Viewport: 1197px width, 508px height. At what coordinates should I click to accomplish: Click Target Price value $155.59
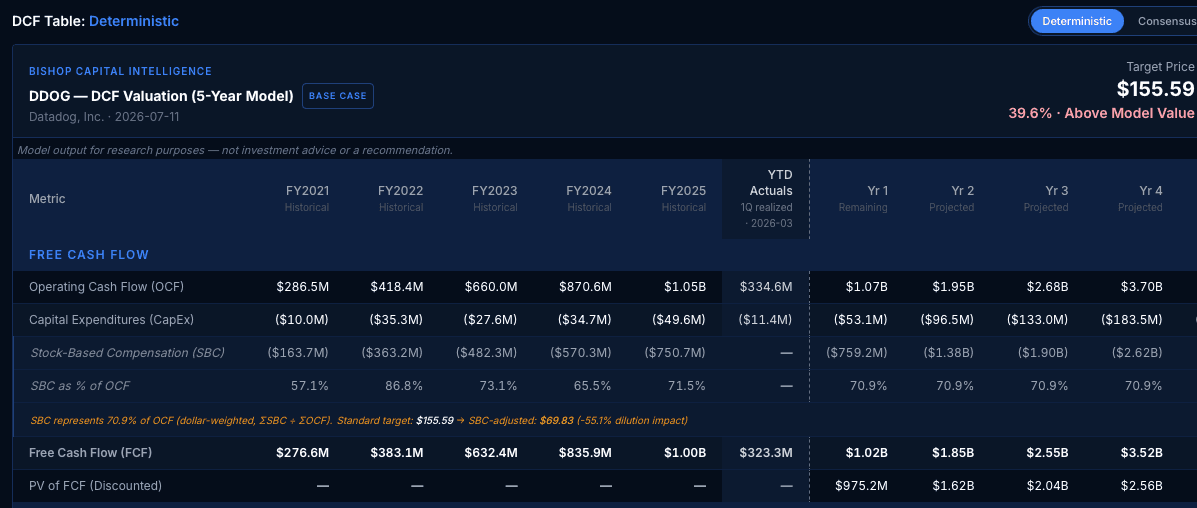[1156, 89]
